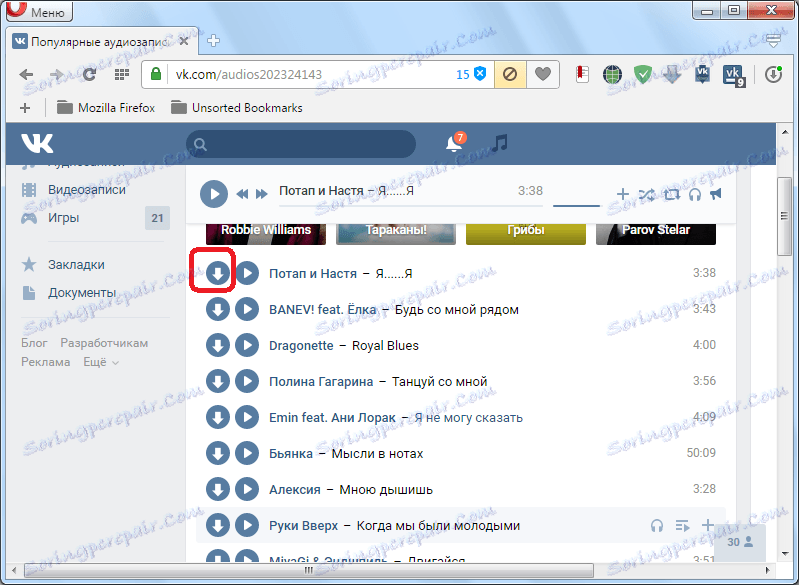Seek in the player progress bar
Viewport: 799px width, 585px height.
[411, 206]
